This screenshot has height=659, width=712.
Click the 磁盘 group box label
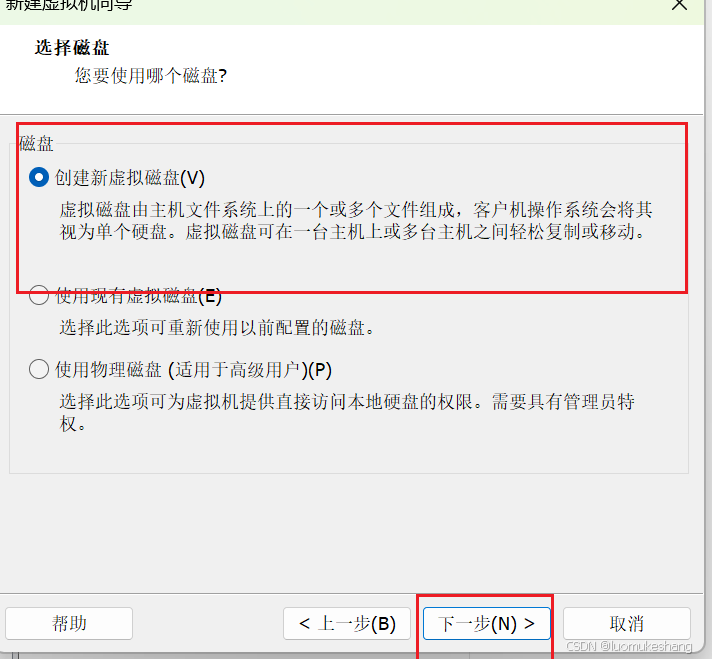tap(36, 144)
